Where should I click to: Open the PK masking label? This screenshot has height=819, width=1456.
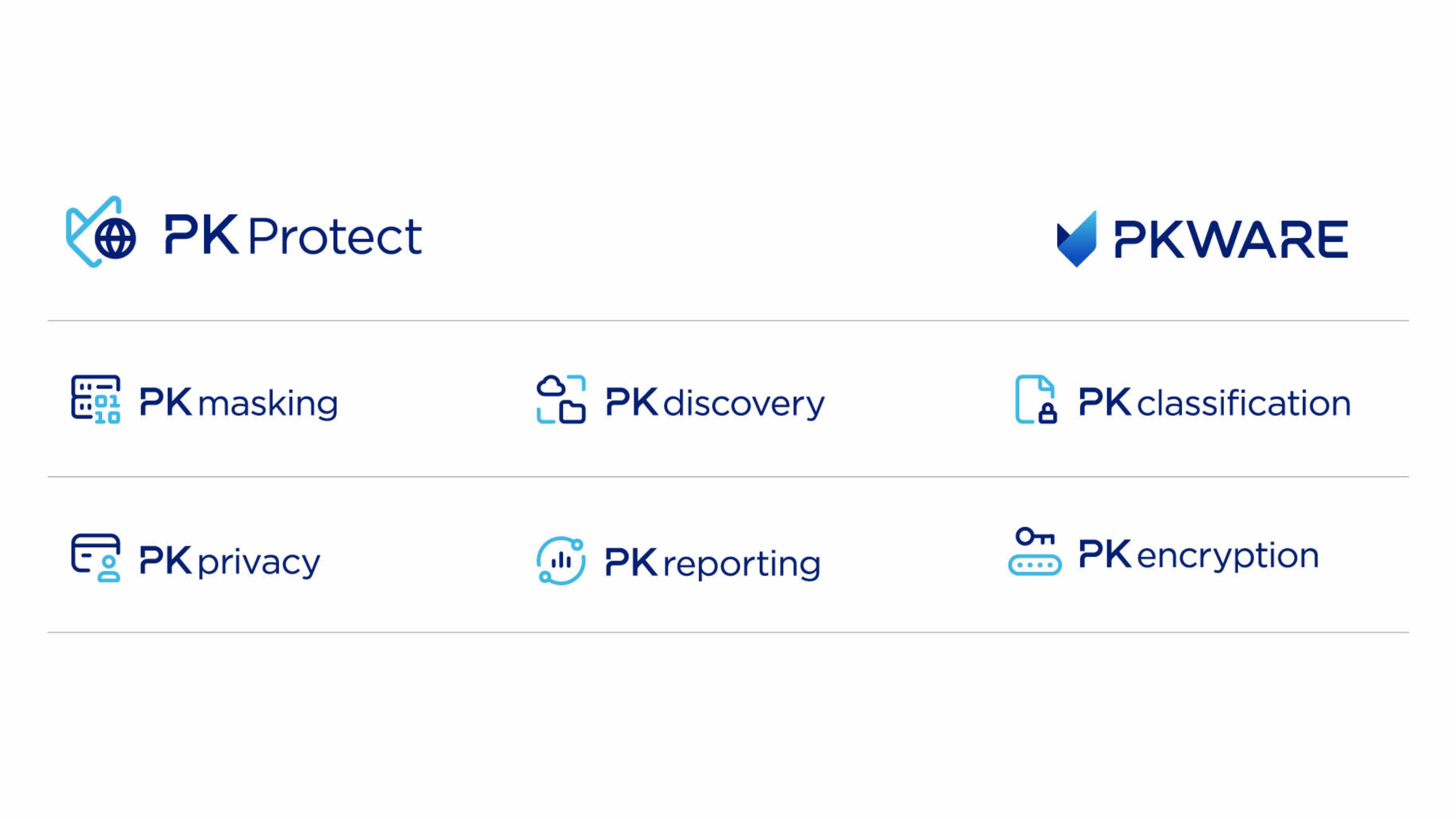(239, 403)
